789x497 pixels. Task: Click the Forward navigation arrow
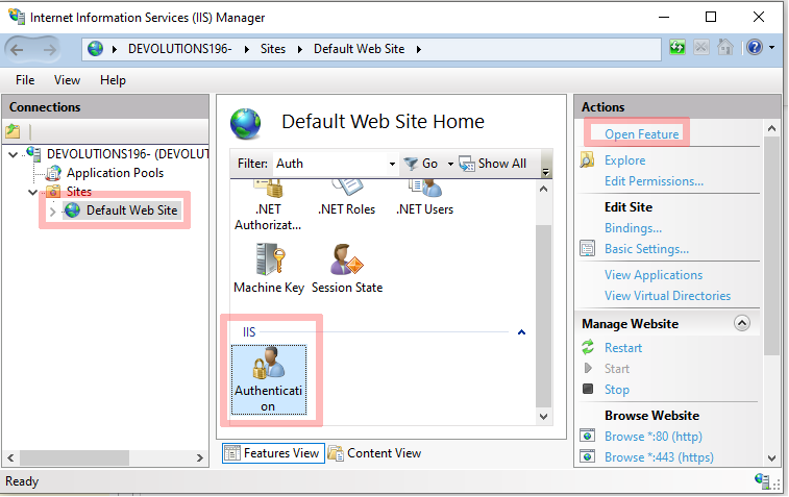49,49
